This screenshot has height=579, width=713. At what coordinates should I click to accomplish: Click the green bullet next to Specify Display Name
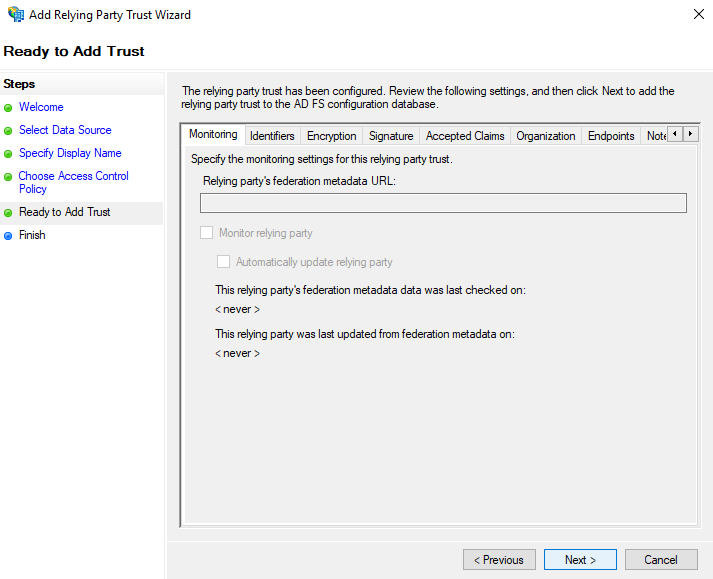tap(8, 154)
